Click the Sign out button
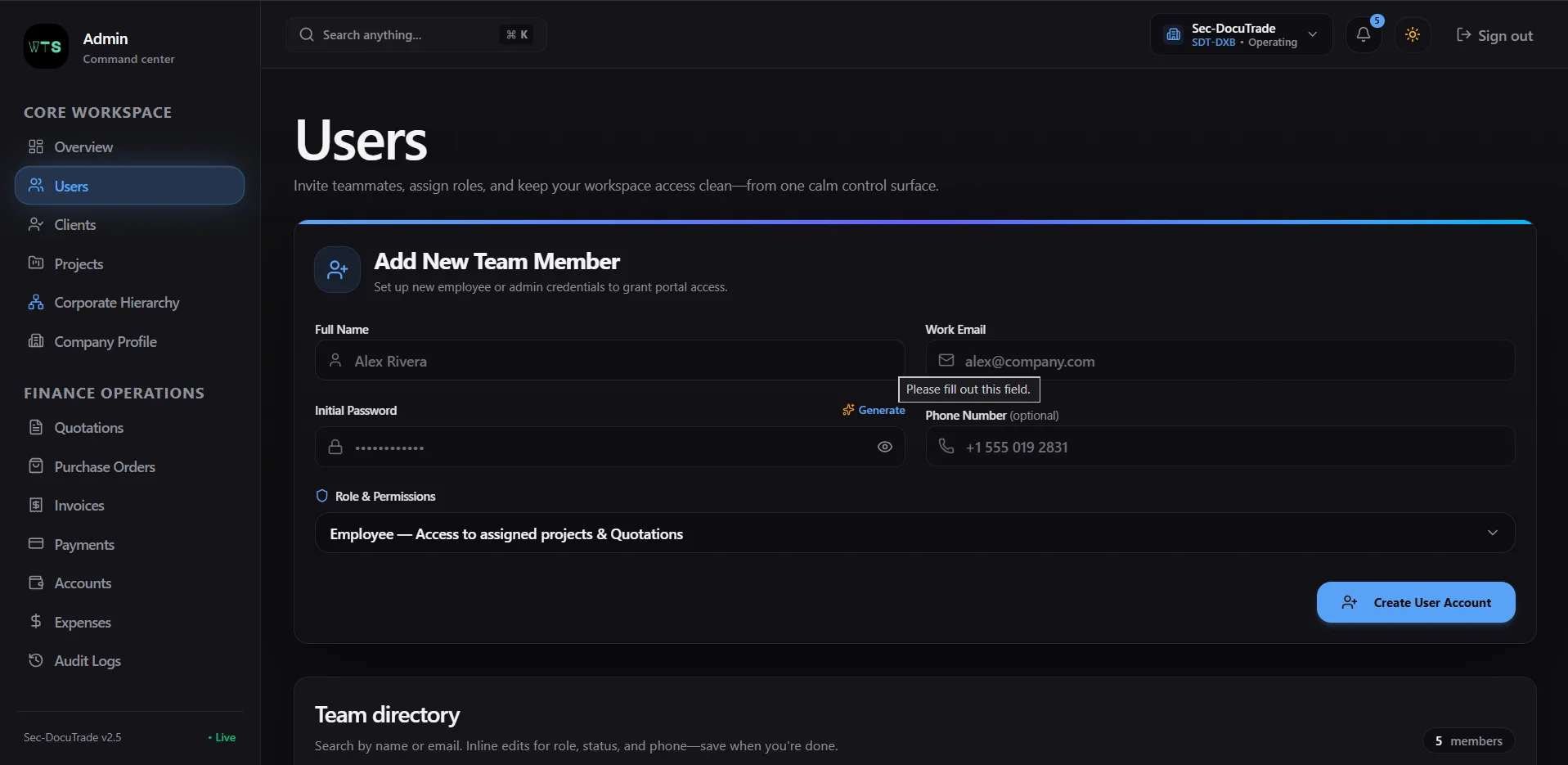Image resolution: width=1568 pixels, height=765 pixels. click(x=1494, y=35)
